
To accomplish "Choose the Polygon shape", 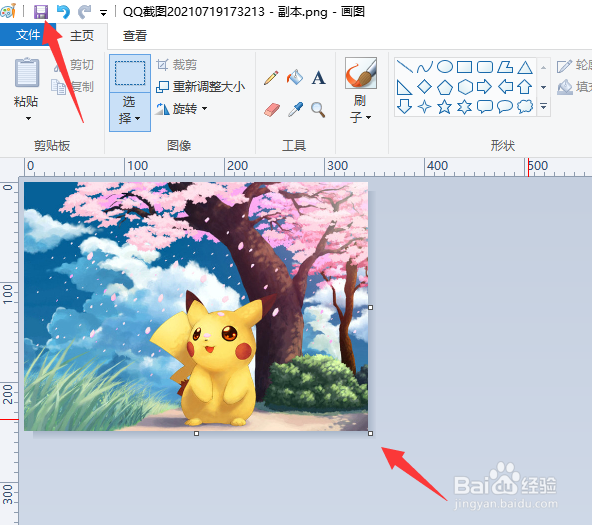I will (505, 67).
